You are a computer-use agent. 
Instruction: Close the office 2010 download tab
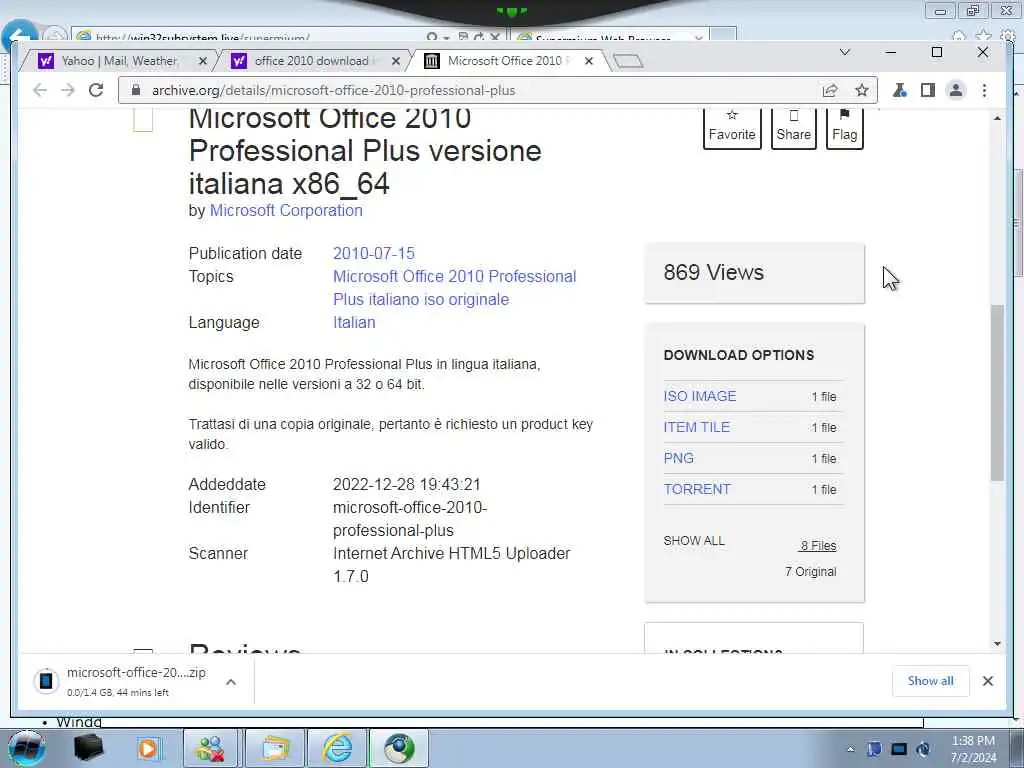tap(396, 61)
